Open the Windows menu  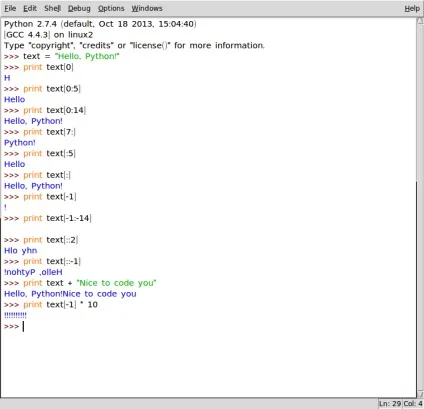pos(147,8)
